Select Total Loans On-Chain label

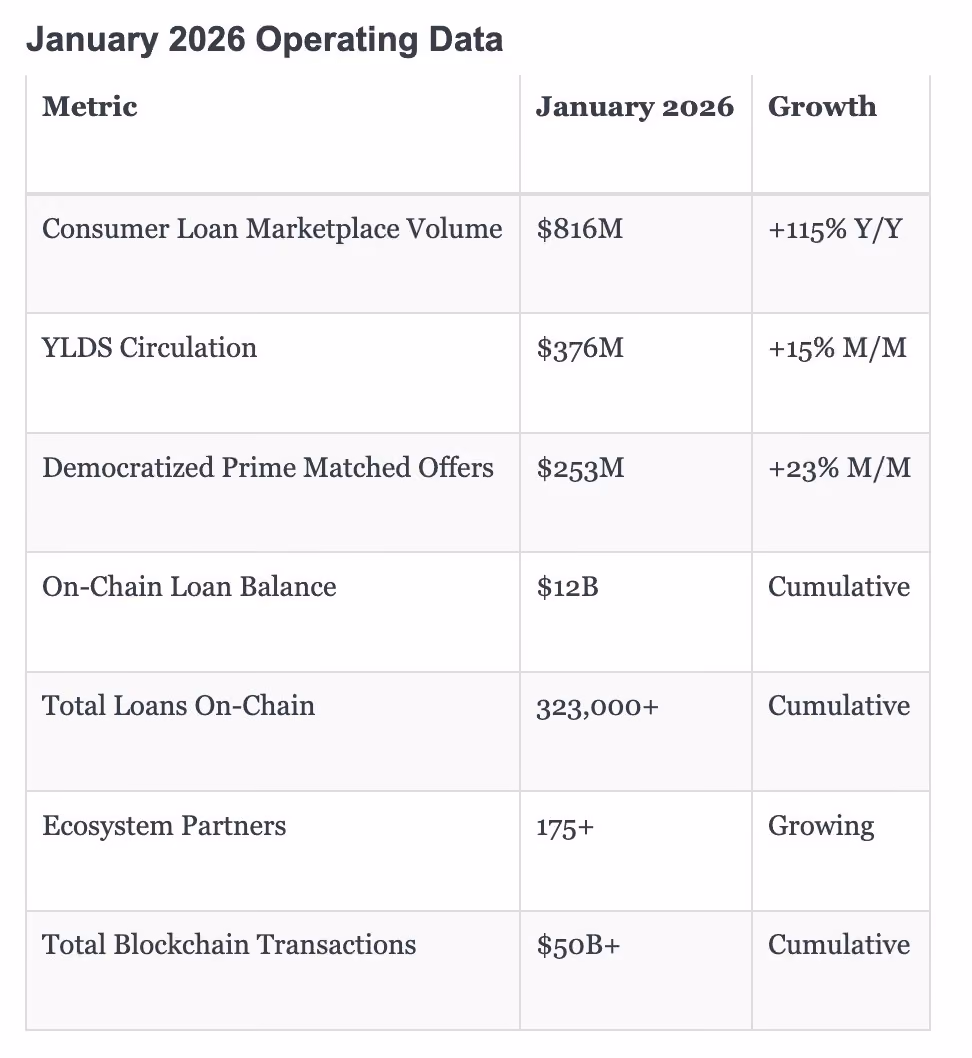[178, 706]
